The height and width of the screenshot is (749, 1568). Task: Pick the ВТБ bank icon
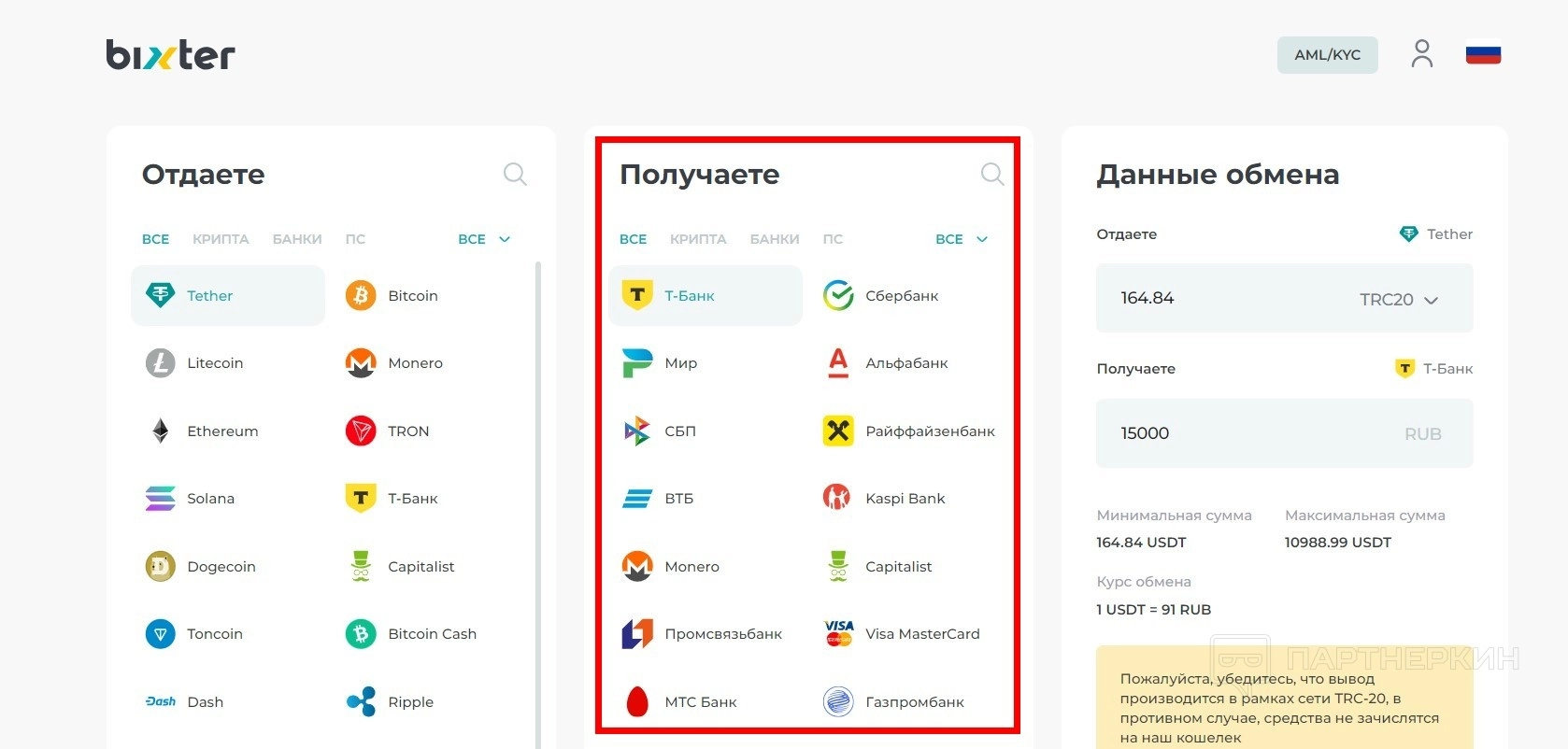(x=637, y=499)
